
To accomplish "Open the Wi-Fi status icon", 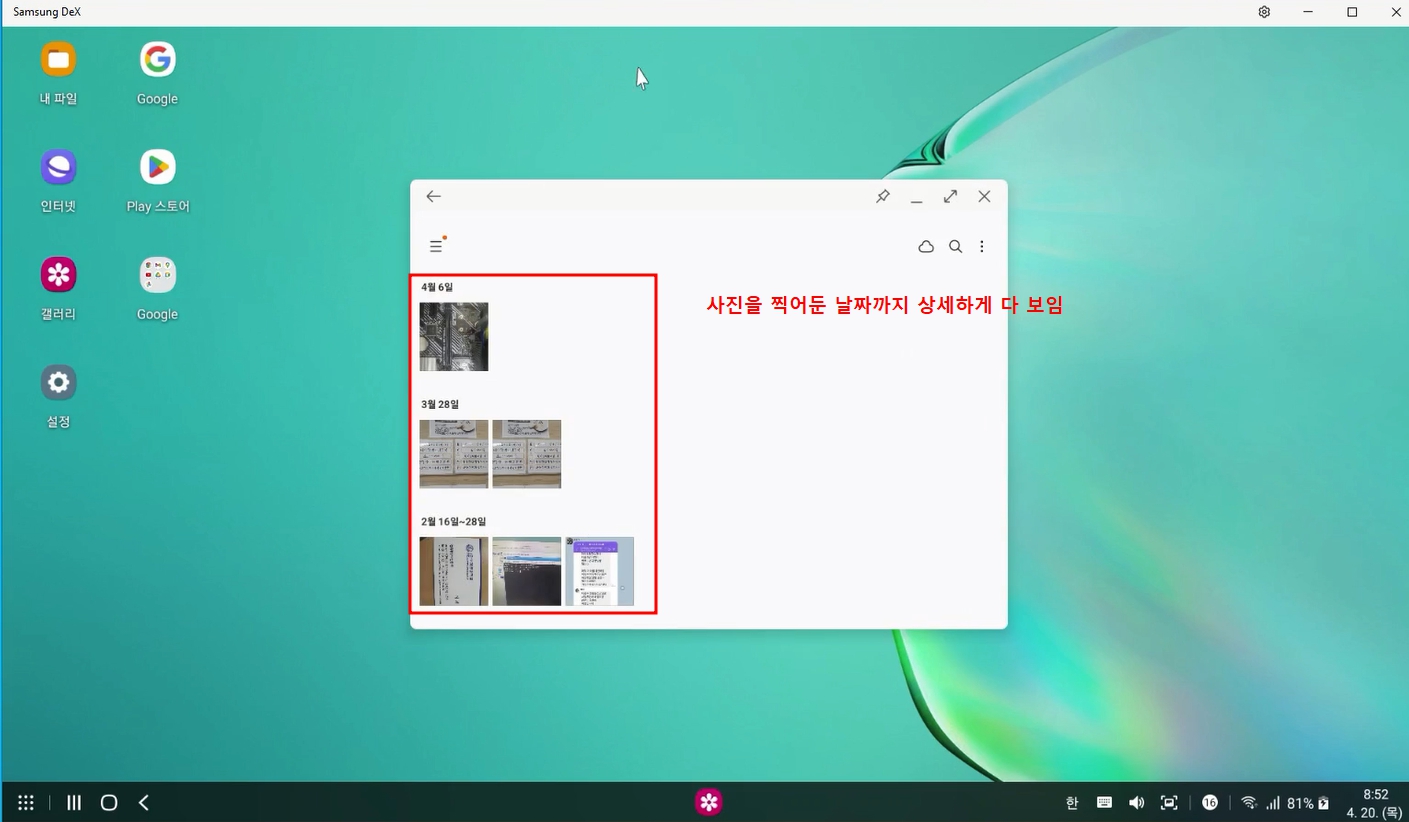I will click(1248, 803).
